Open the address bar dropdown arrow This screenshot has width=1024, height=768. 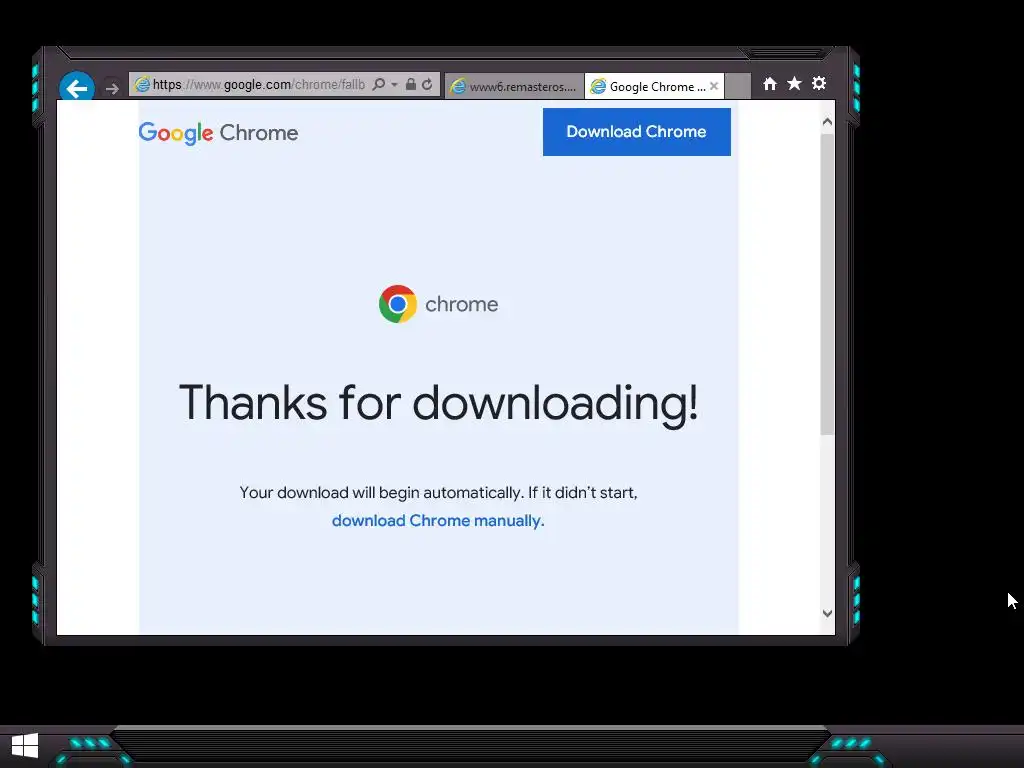tap(394, 85)
